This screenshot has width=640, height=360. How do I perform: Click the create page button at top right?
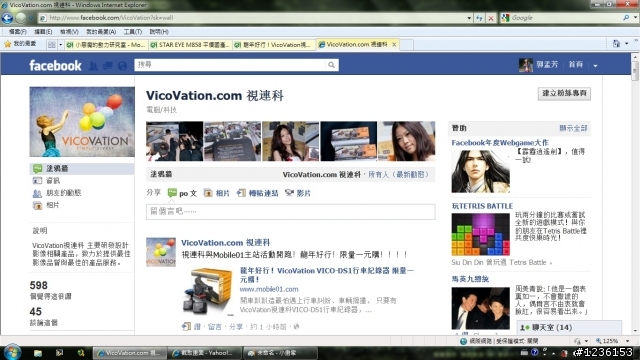pyautogui.click(x=564, y=93)
